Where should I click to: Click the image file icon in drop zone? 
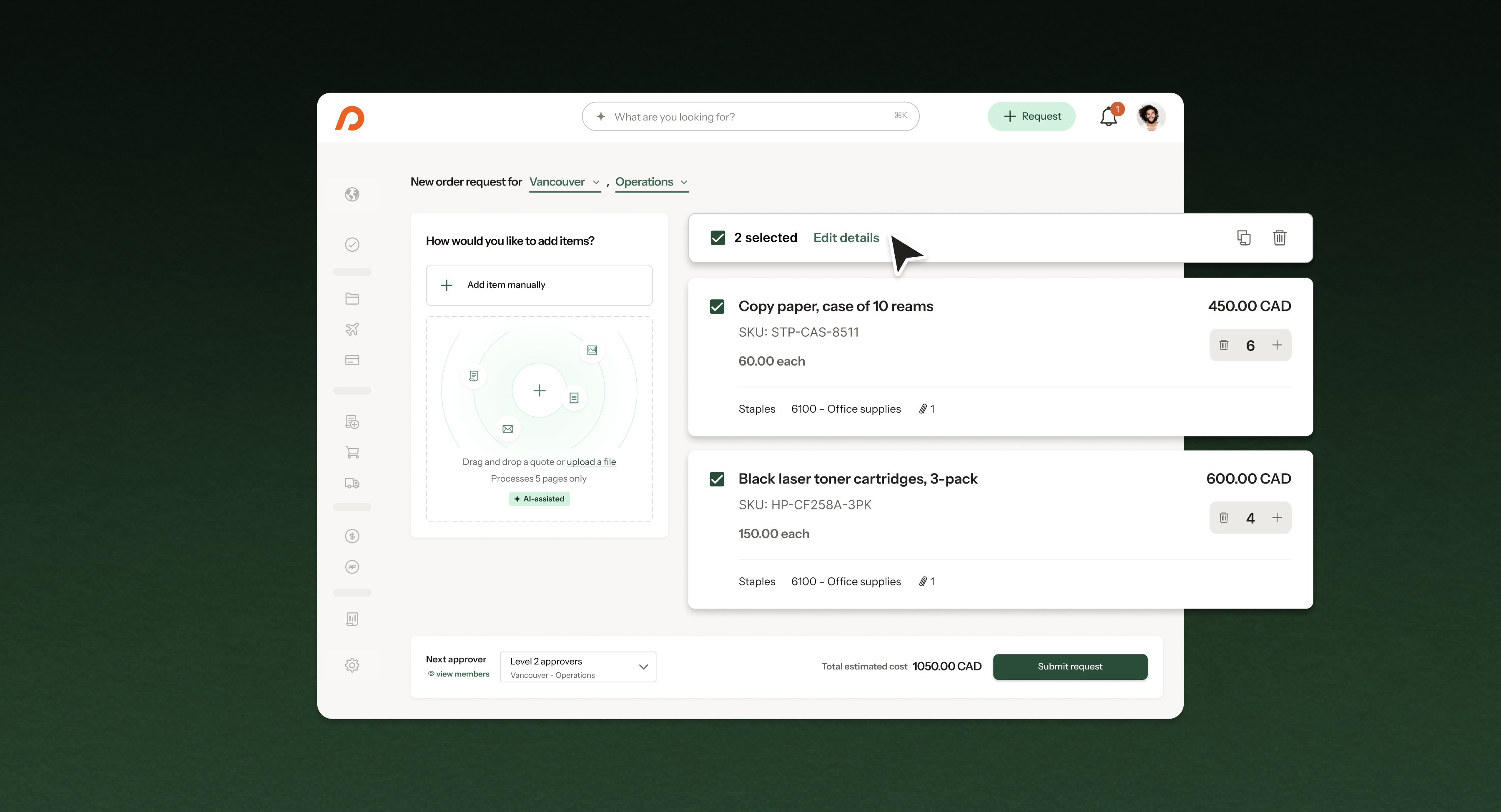coord(592,350)
